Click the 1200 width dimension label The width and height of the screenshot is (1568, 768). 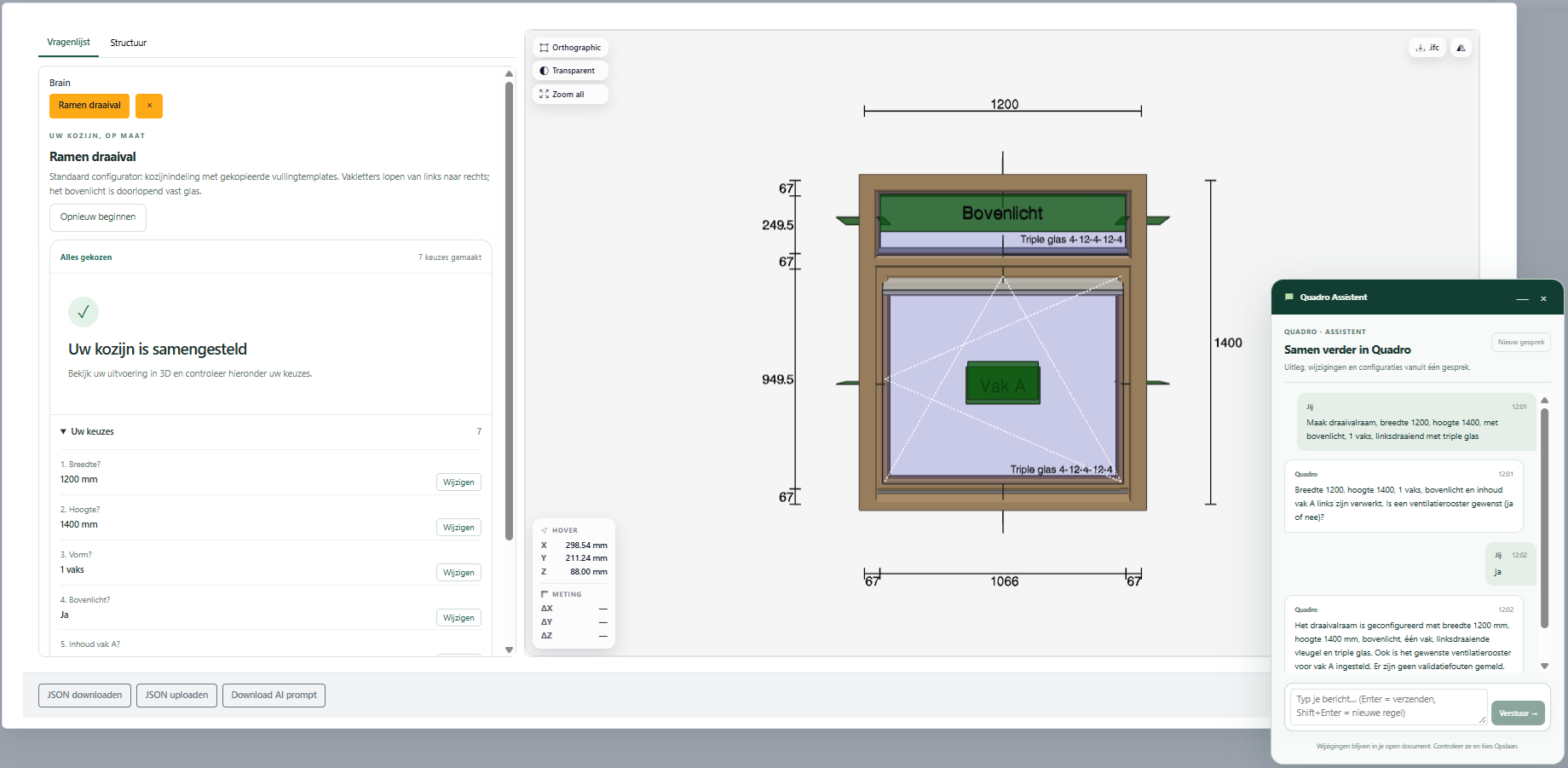coord(1004,104)
